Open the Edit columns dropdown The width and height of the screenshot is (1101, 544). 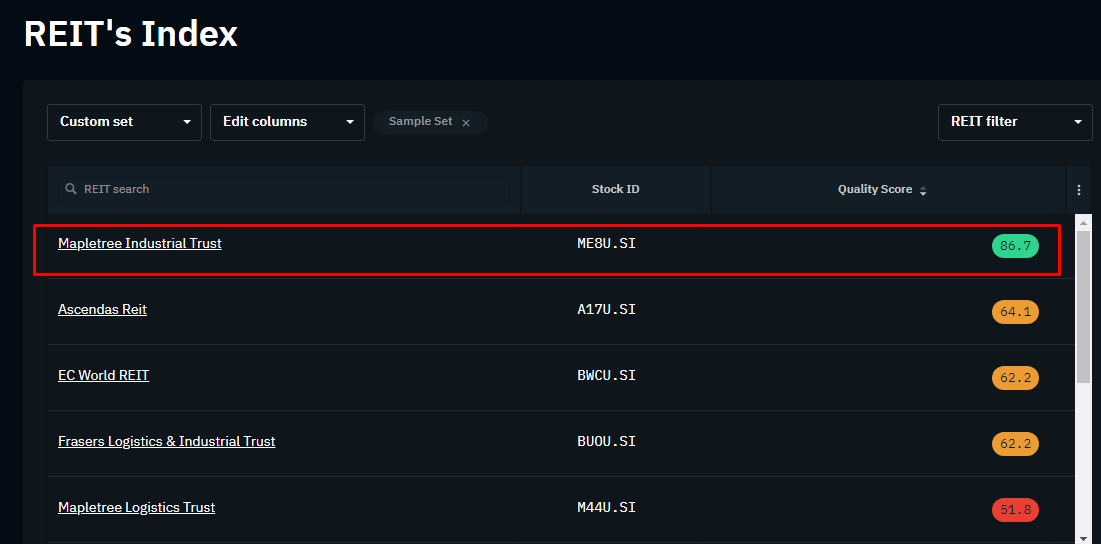pyautogui.click(x=287, y=122)
